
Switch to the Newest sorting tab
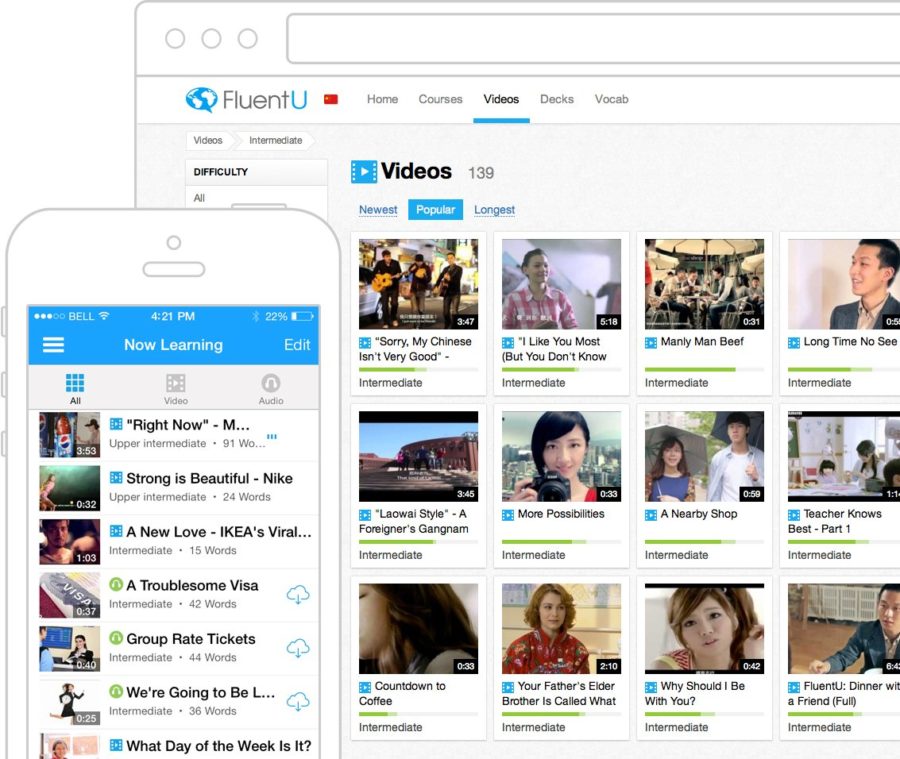pos(378,210)
